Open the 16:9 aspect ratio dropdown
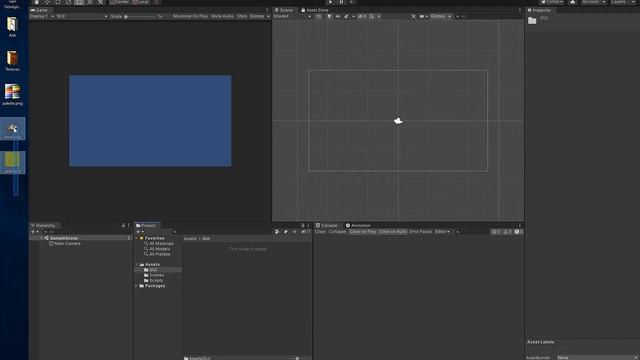640x360 pixels. [82, 16]
